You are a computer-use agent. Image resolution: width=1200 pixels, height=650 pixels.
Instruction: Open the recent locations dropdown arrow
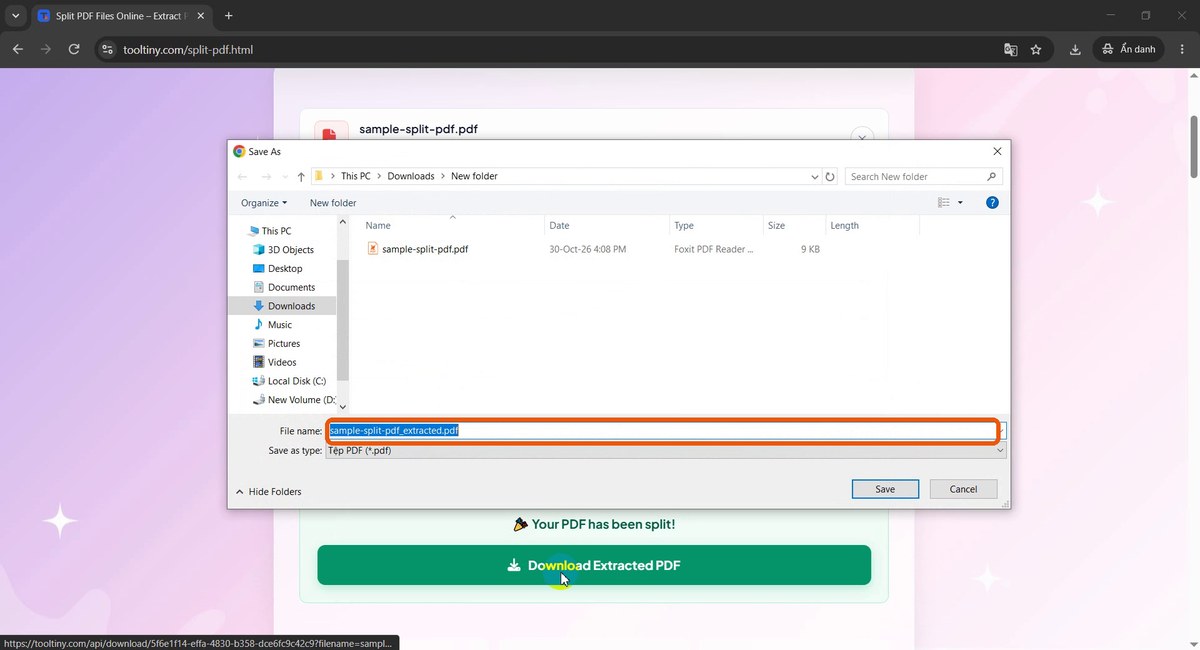pyautogui.click(x=284, y=177)
